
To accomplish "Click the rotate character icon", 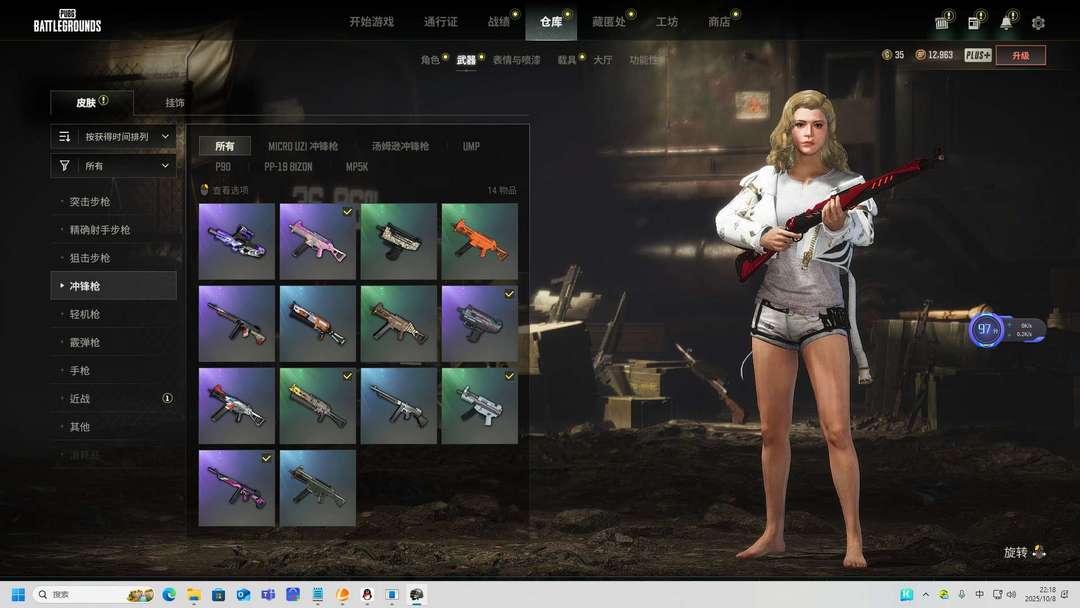I will click(1039, 552).
